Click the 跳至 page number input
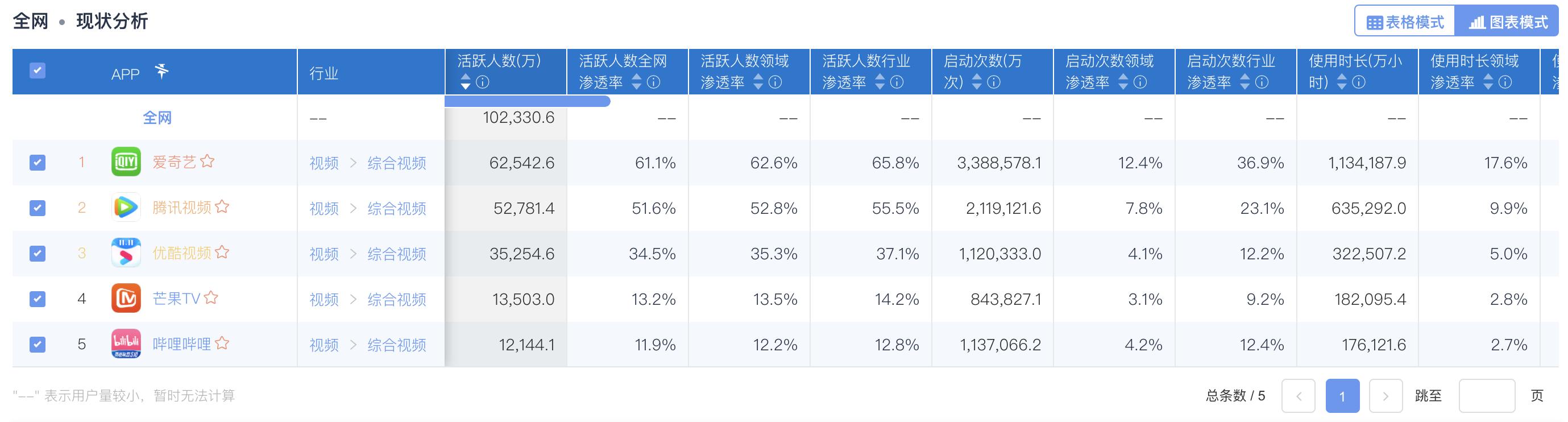This screenshot has width=1568, height=422. 1487,396
